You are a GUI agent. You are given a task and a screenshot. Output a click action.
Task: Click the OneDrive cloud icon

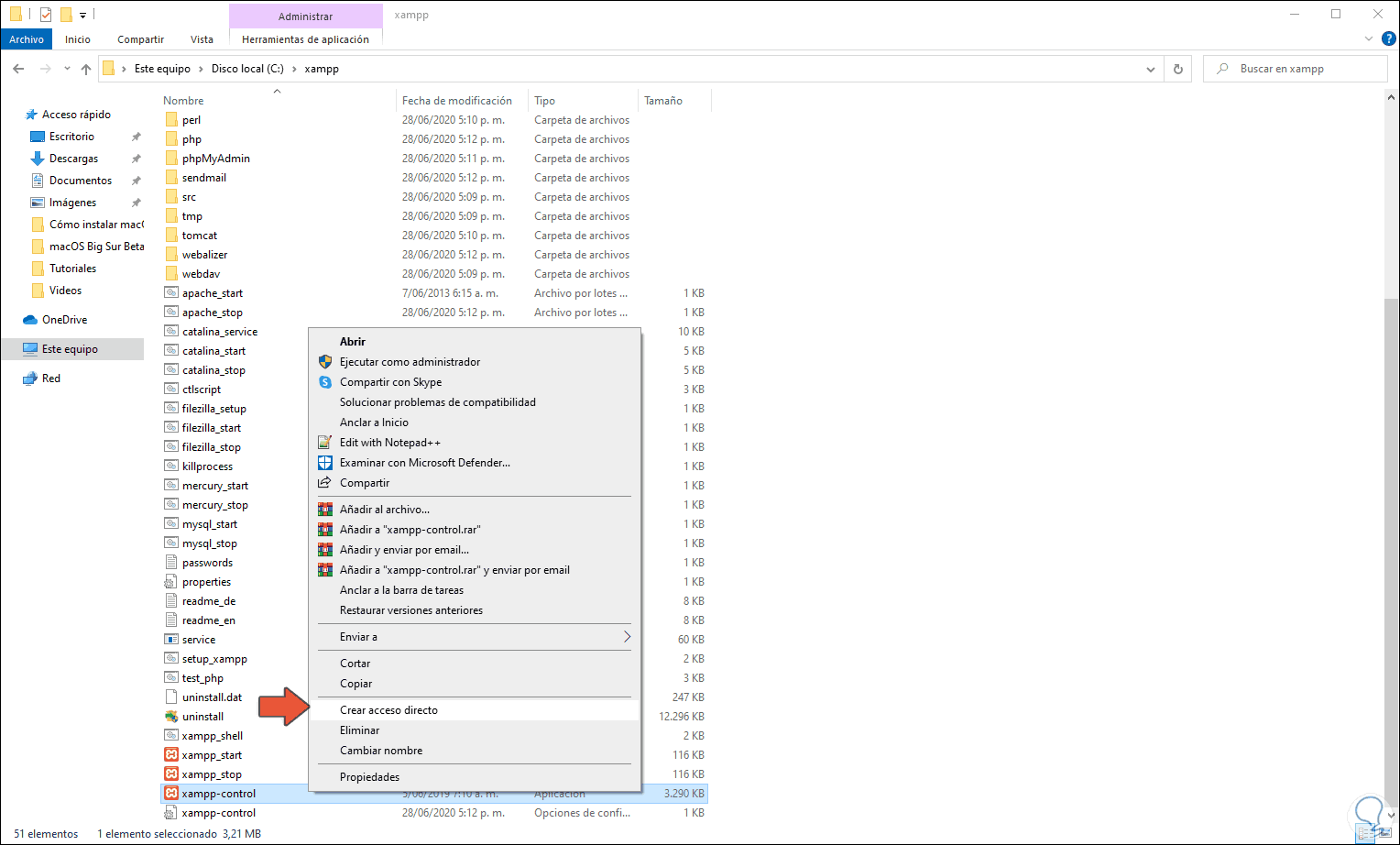coord(30,320)
